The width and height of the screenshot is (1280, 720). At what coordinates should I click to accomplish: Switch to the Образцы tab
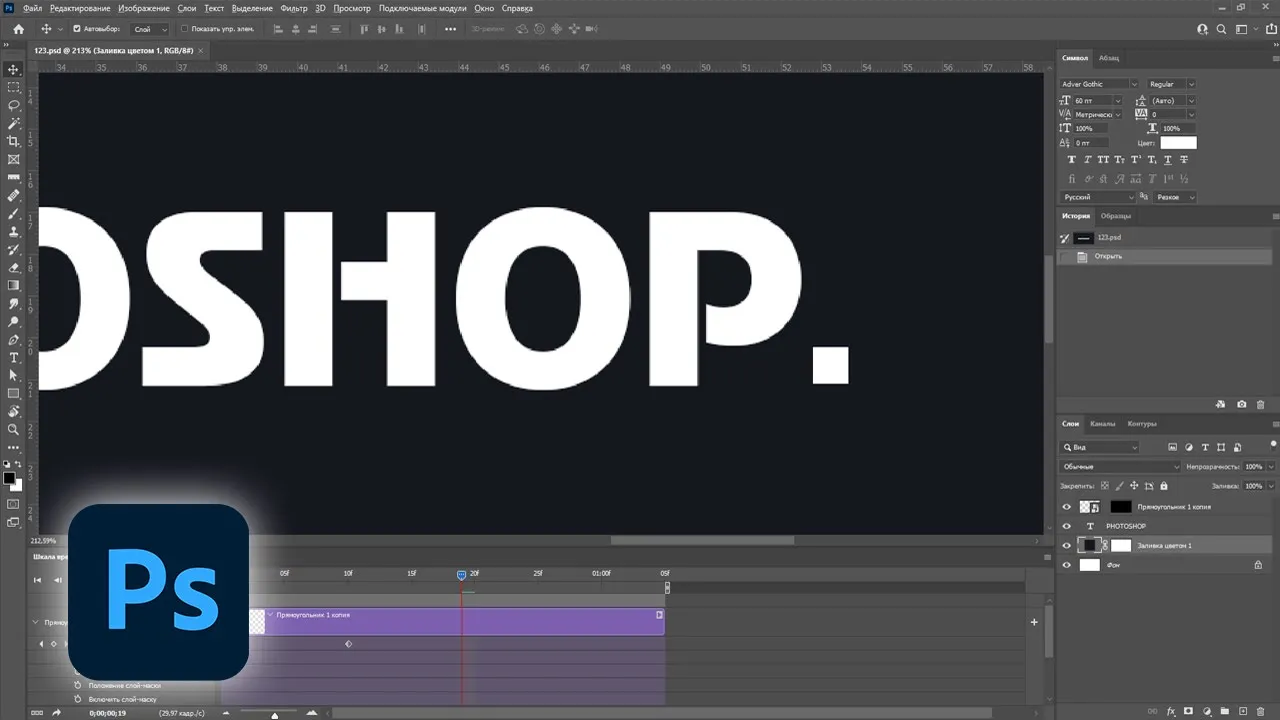pos(1116,216)
